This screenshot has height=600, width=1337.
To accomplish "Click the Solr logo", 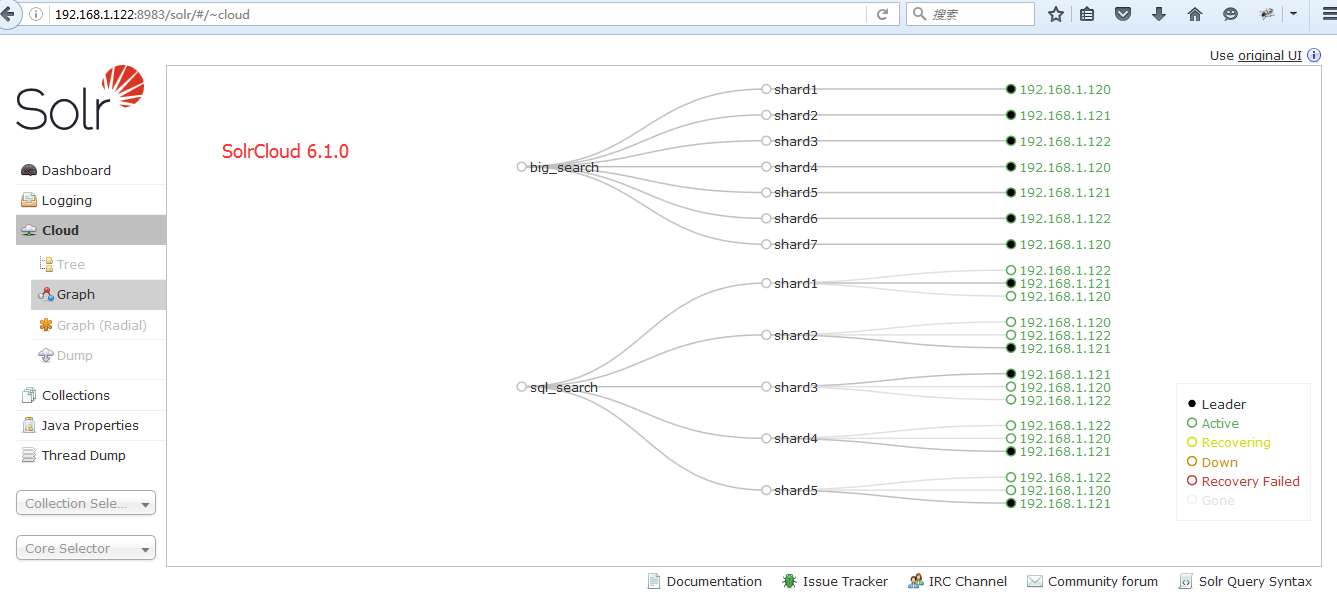I will click(80, 97).
